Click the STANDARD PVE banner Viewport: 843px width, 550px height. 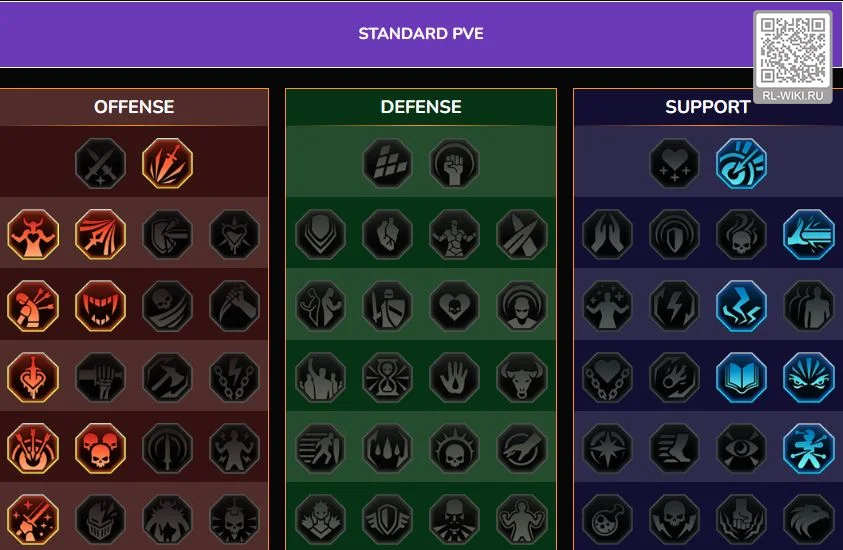point(421,34)
